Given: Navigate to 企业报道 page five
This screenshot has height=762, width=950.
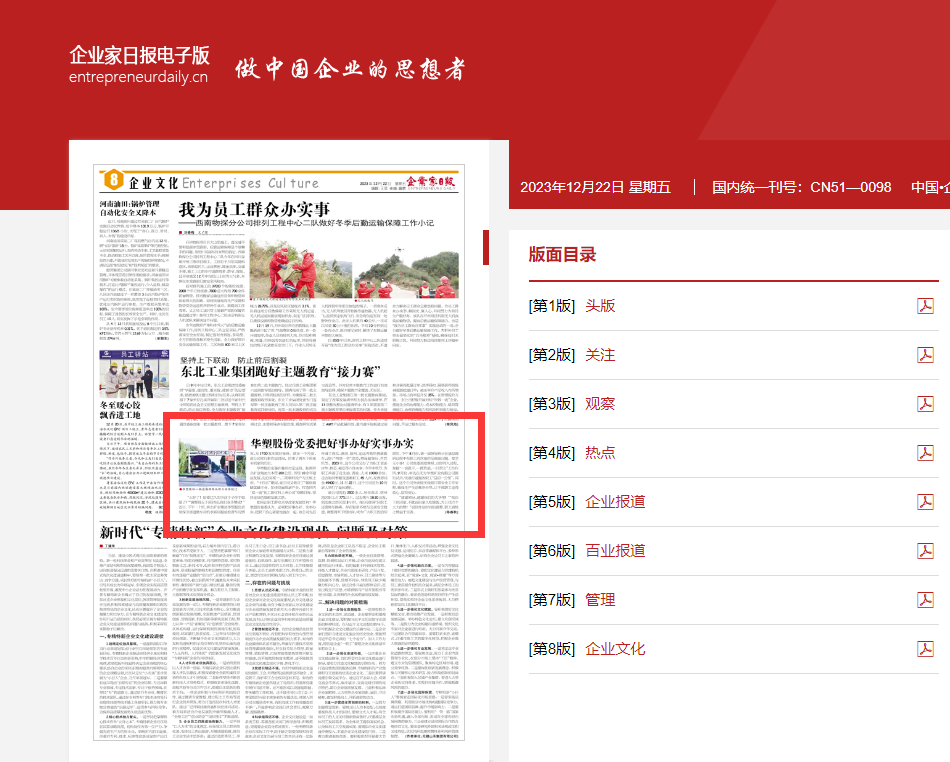Looking at the screenshot, I should click(x=615, y=502).
